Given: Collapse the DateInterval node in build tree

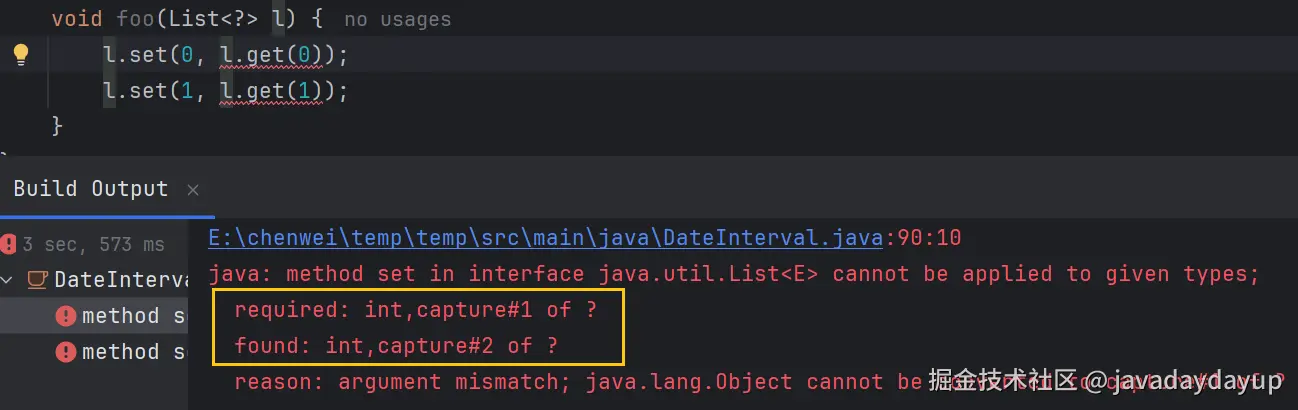Looking at the screenshot, I should (8, 279).
